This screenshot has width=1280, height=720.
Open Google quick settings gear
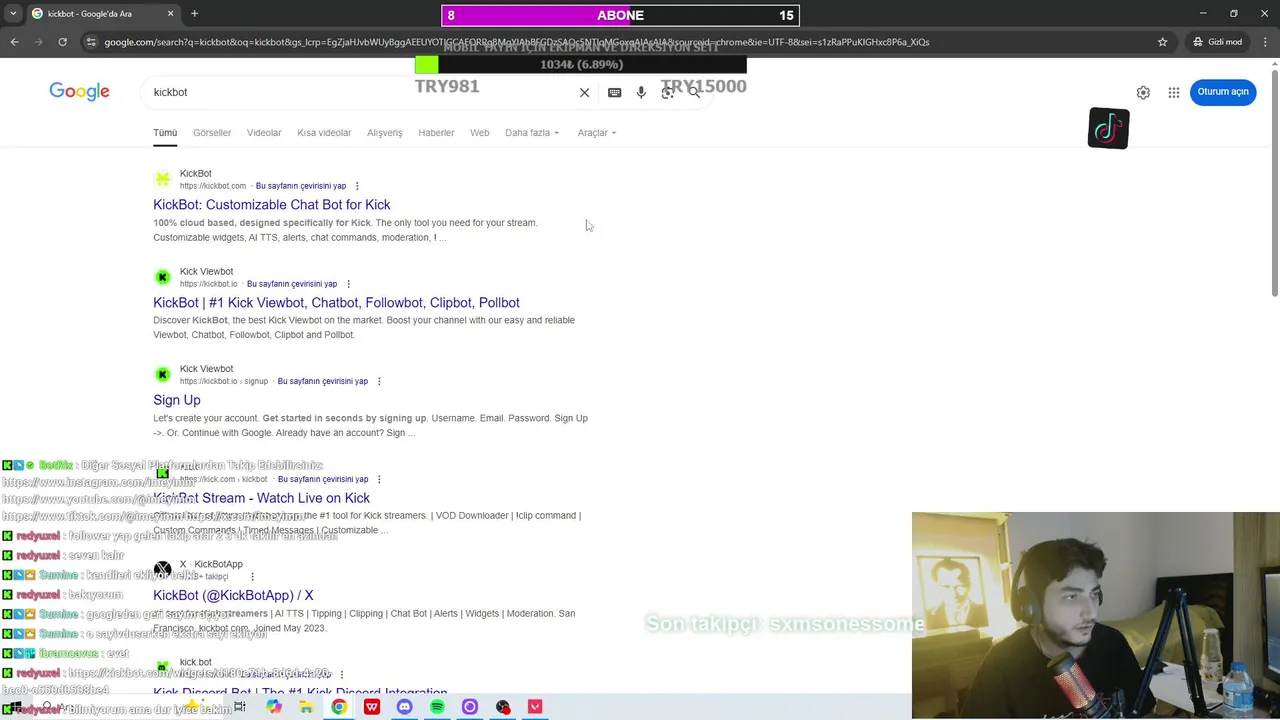(x=1143, y=92)
